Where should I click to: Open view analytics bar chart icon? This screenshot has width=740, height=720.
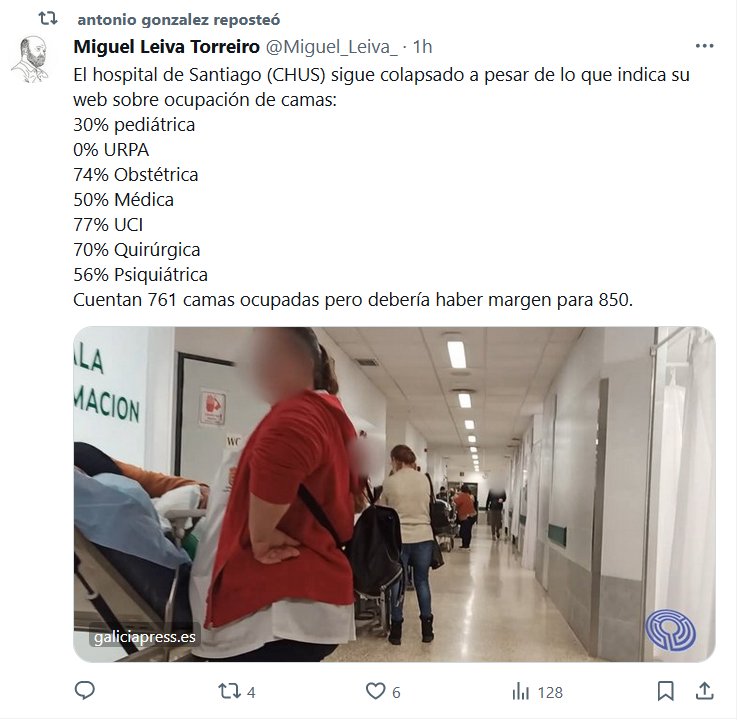point(521,692)
